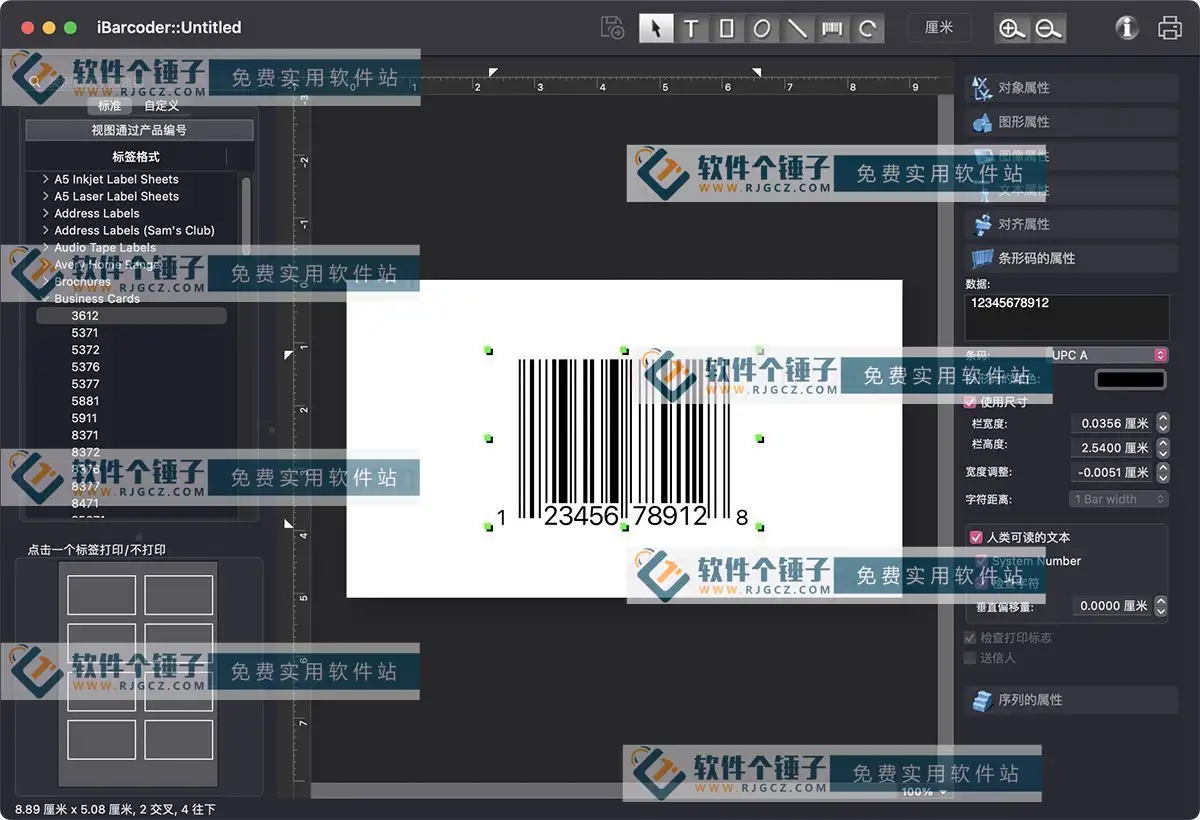Click the printer icon to print
Image resolution: width=1200 pixels, height=820 pixels.
coord(1170,28)
